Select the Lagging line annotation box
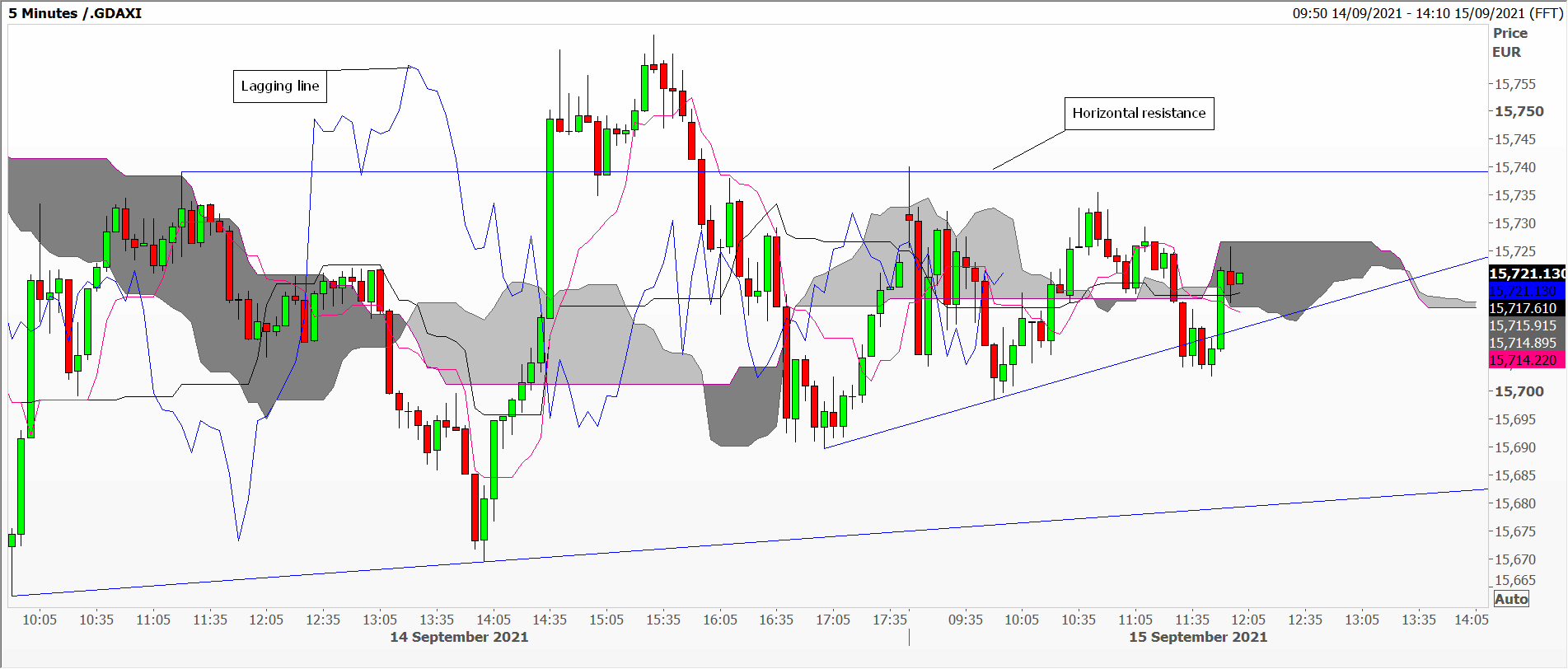Image resolution: width=1568 pixels, height=669 pixels. click(x=280, y=86)
